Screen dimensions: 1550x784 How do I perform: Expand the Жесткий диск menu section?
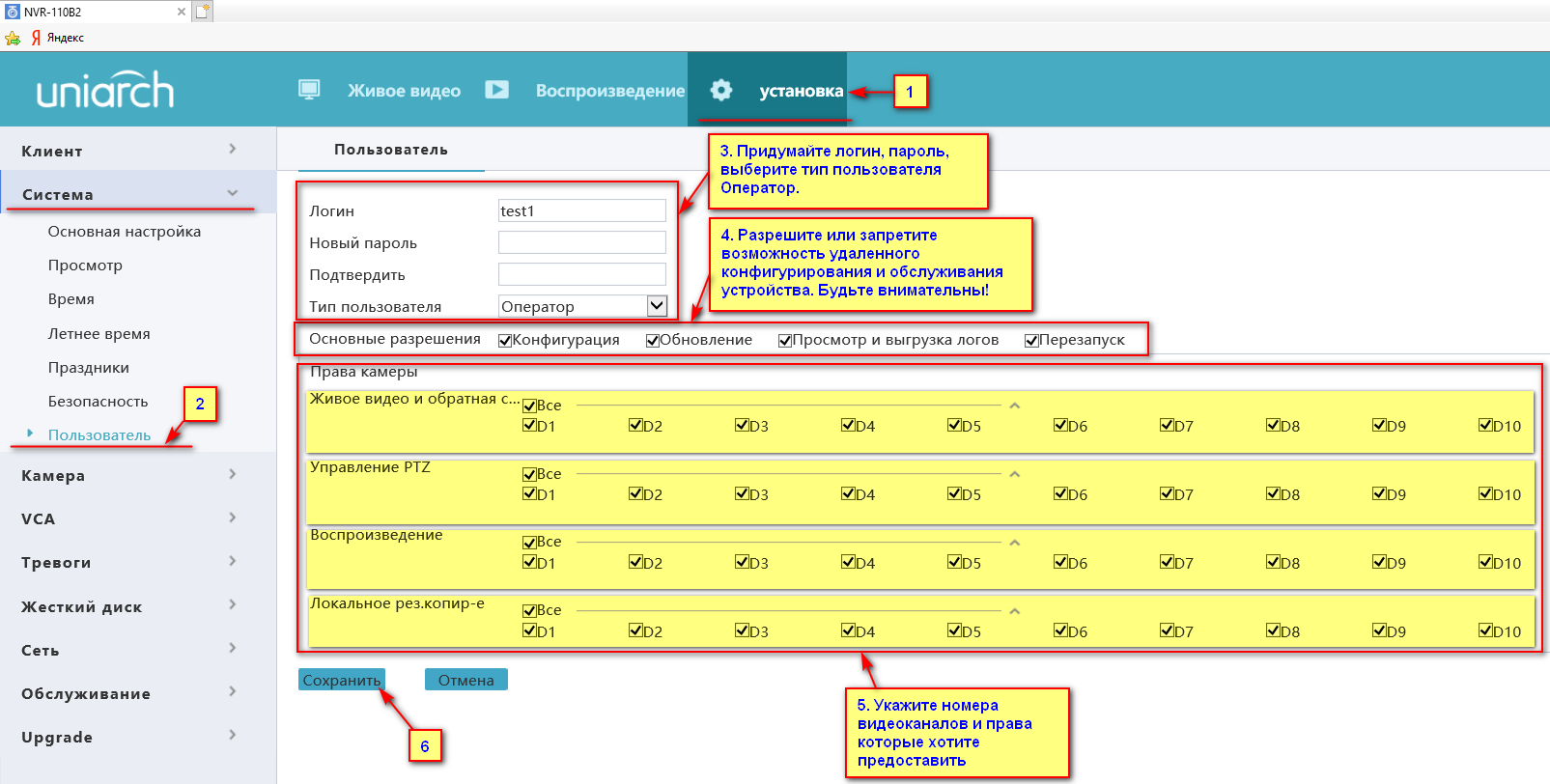[137, 605]
